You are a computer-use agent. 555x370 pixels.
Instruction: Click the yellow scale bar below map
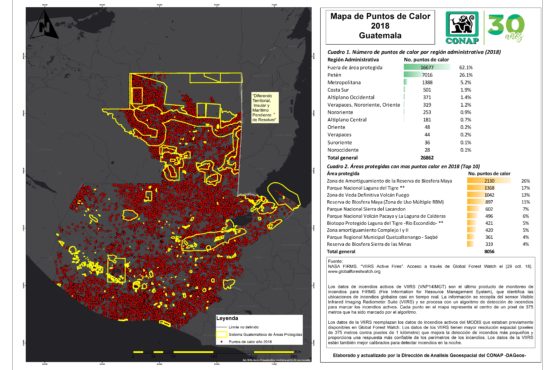tap(214, 352)
